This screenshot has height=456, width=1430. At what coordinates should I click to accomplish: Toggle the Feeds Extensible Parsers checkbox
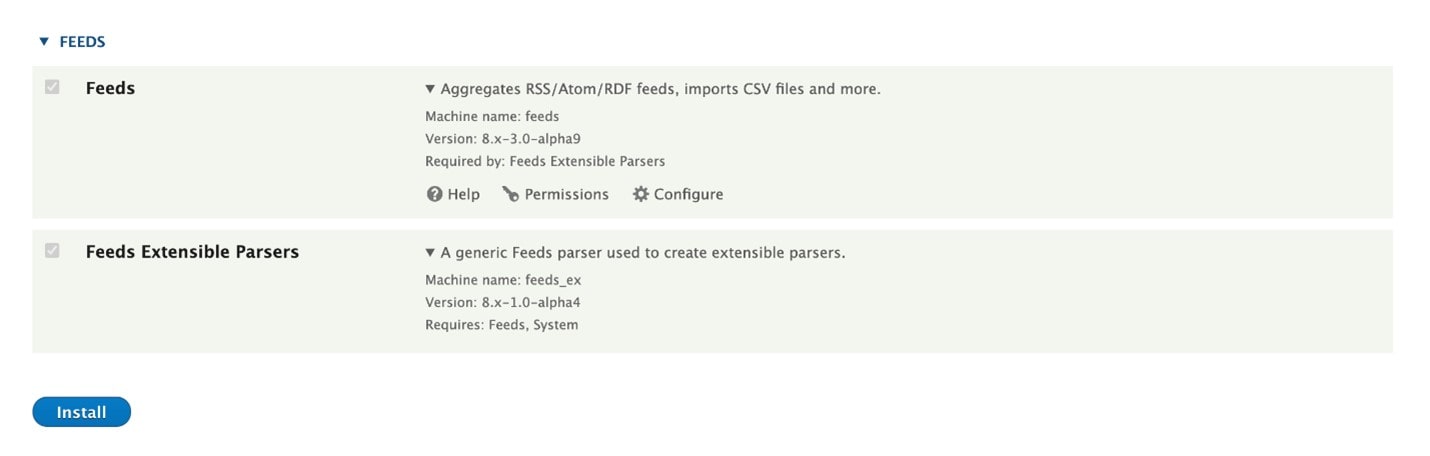point(52,251)
